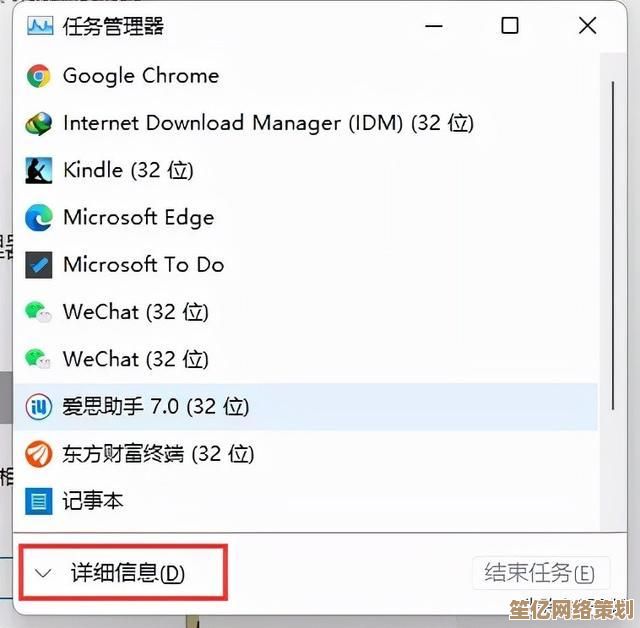The image size is (640, 628).
Task: Select the Microsoft To Do text entry
Action: [144, 265]
